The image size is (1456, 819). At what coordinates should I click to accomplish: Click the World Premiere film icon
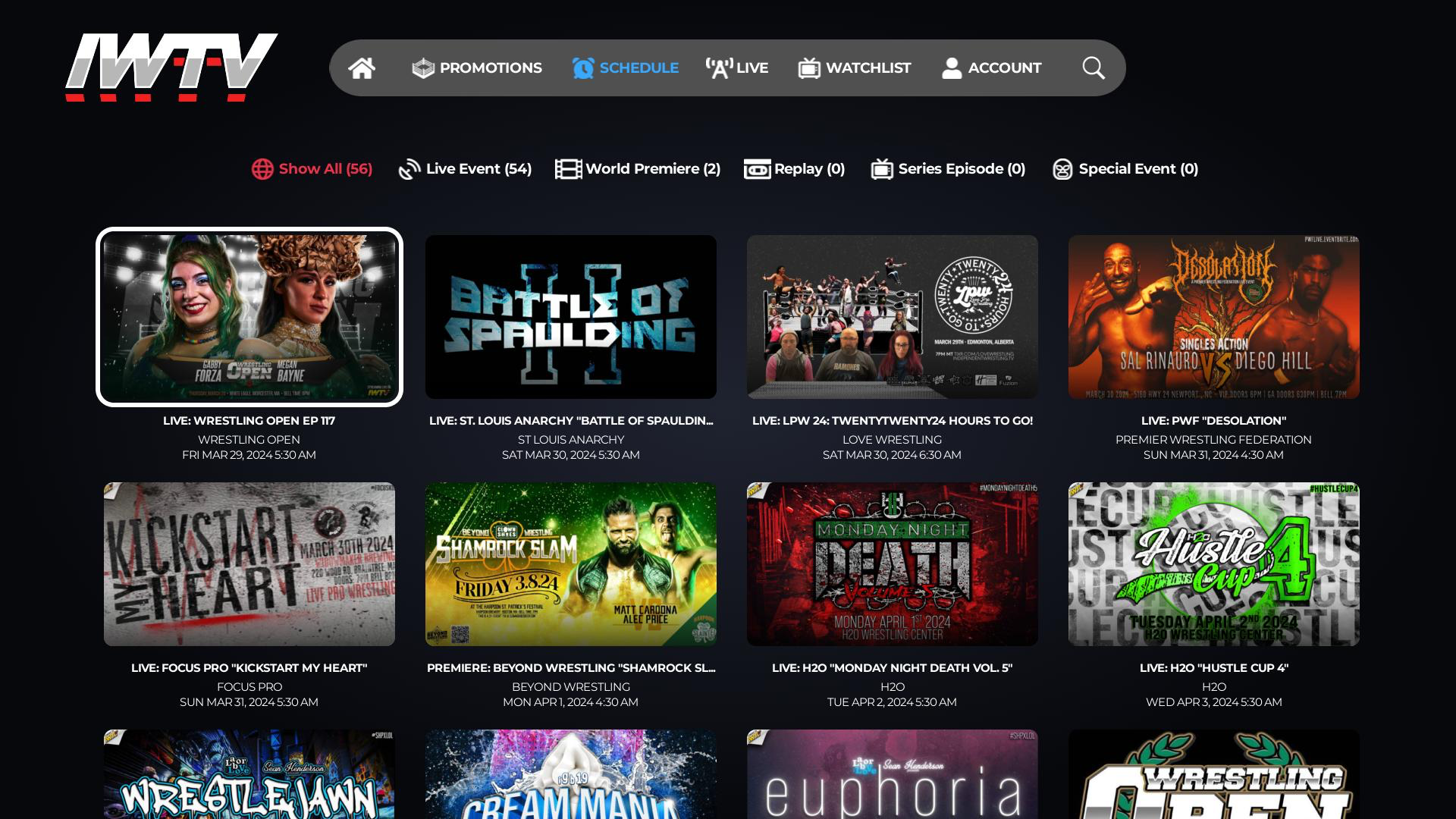[568, 169]
